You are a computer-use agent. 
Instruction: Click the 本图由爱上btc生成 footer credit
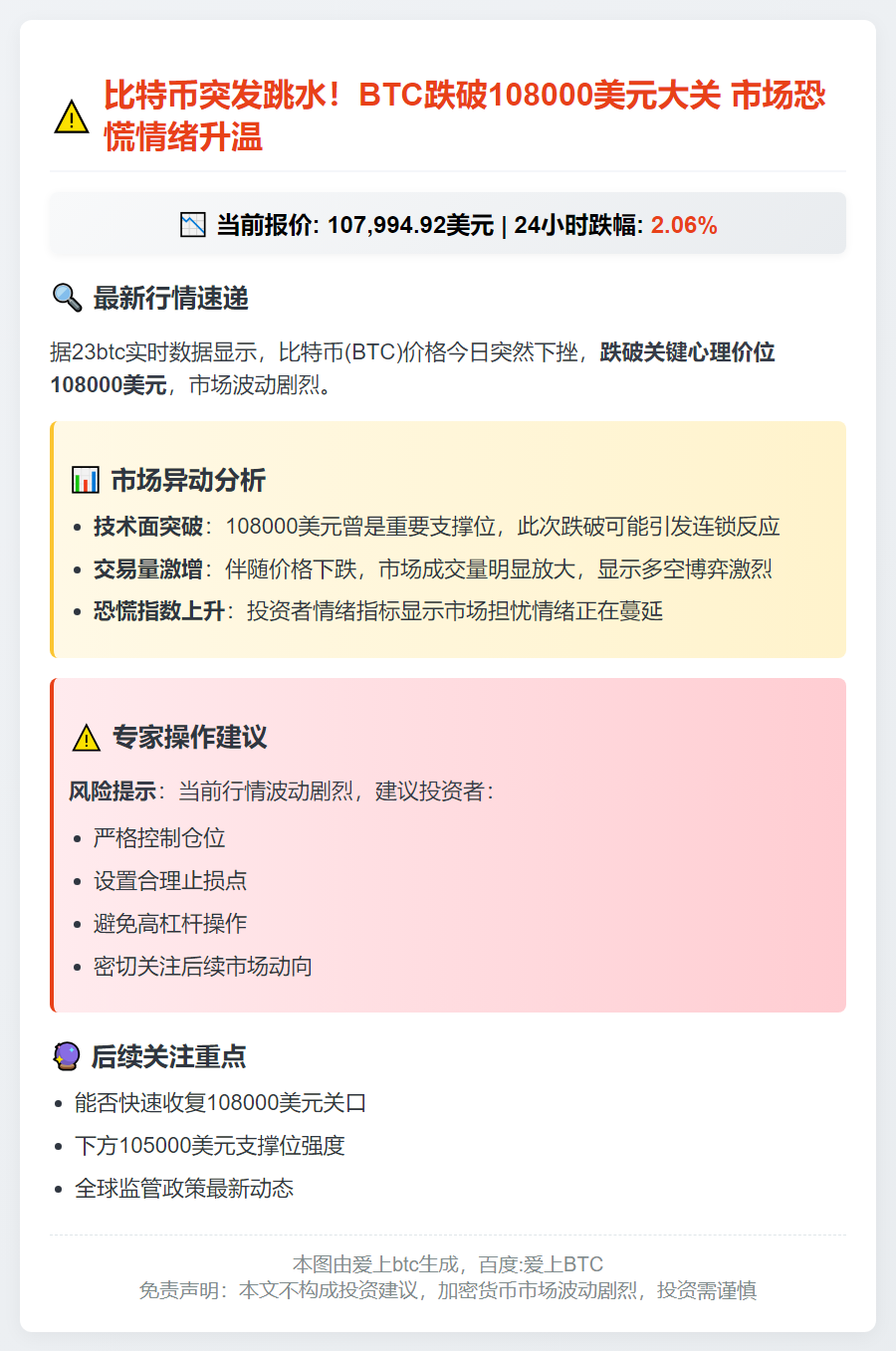(448, 1264)
